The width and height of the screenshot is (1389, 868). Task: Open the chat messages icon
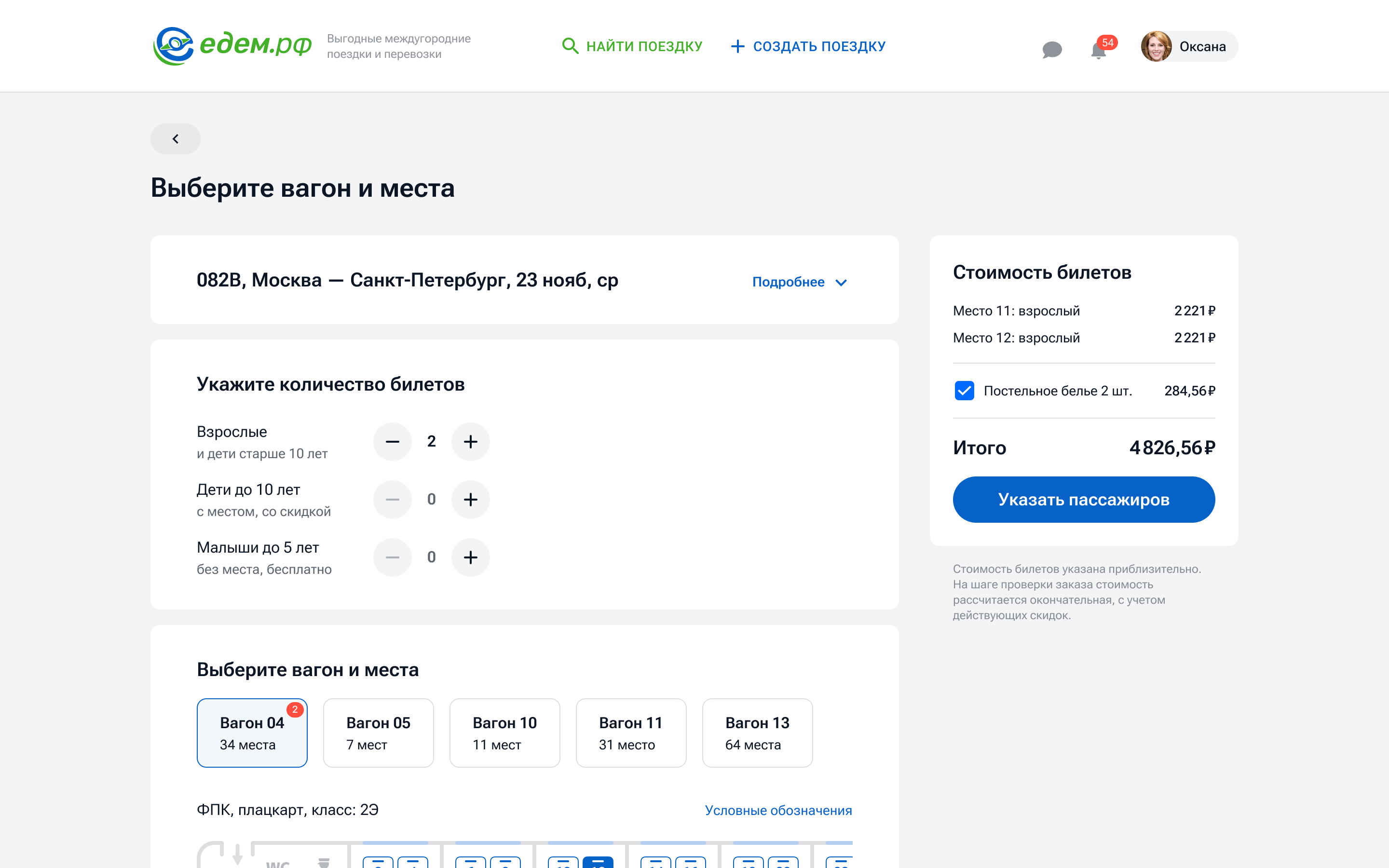(x=1051, y=49)
